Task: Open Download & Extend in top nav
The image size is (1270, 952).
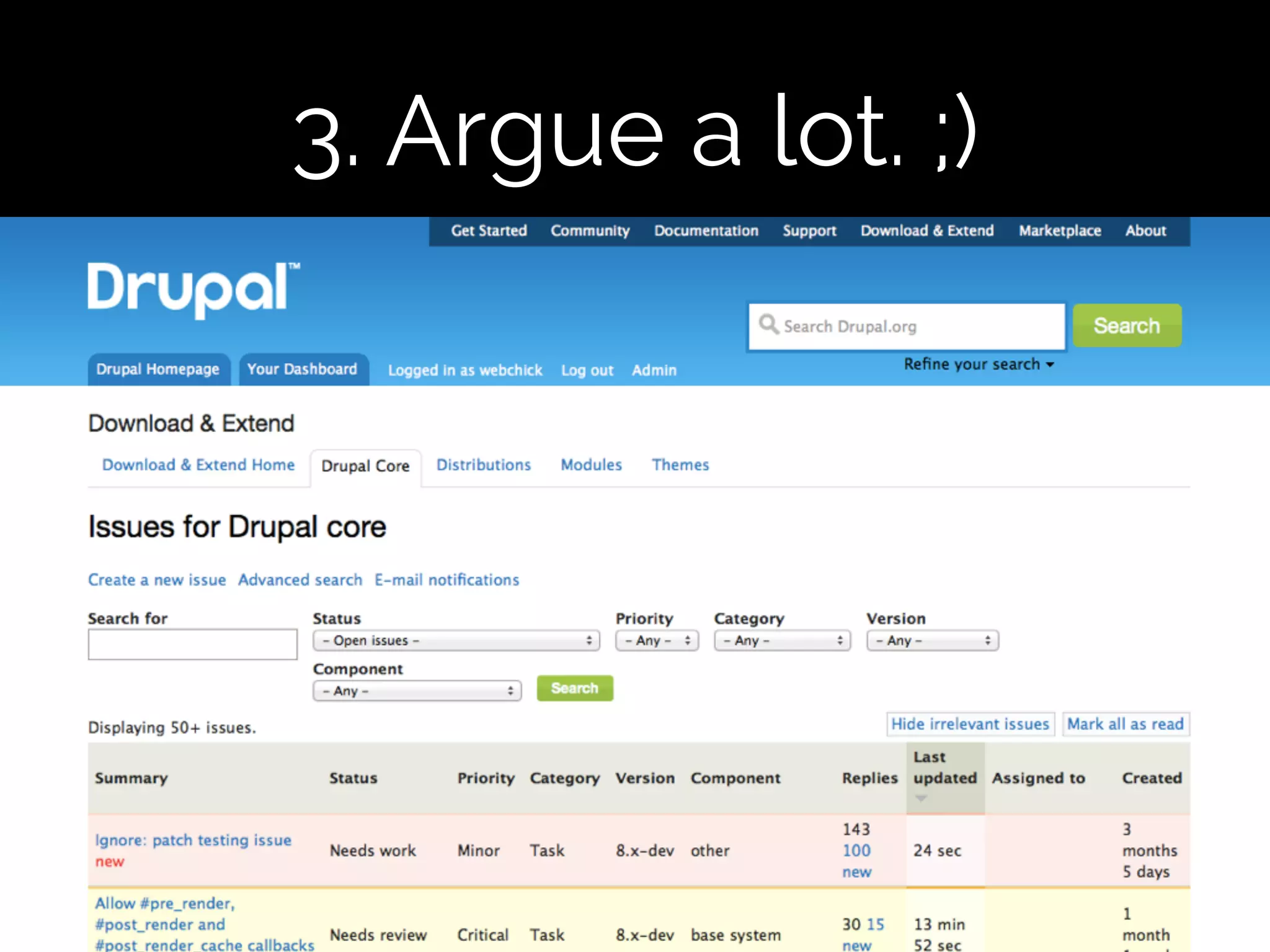Action: coord(927,231)
